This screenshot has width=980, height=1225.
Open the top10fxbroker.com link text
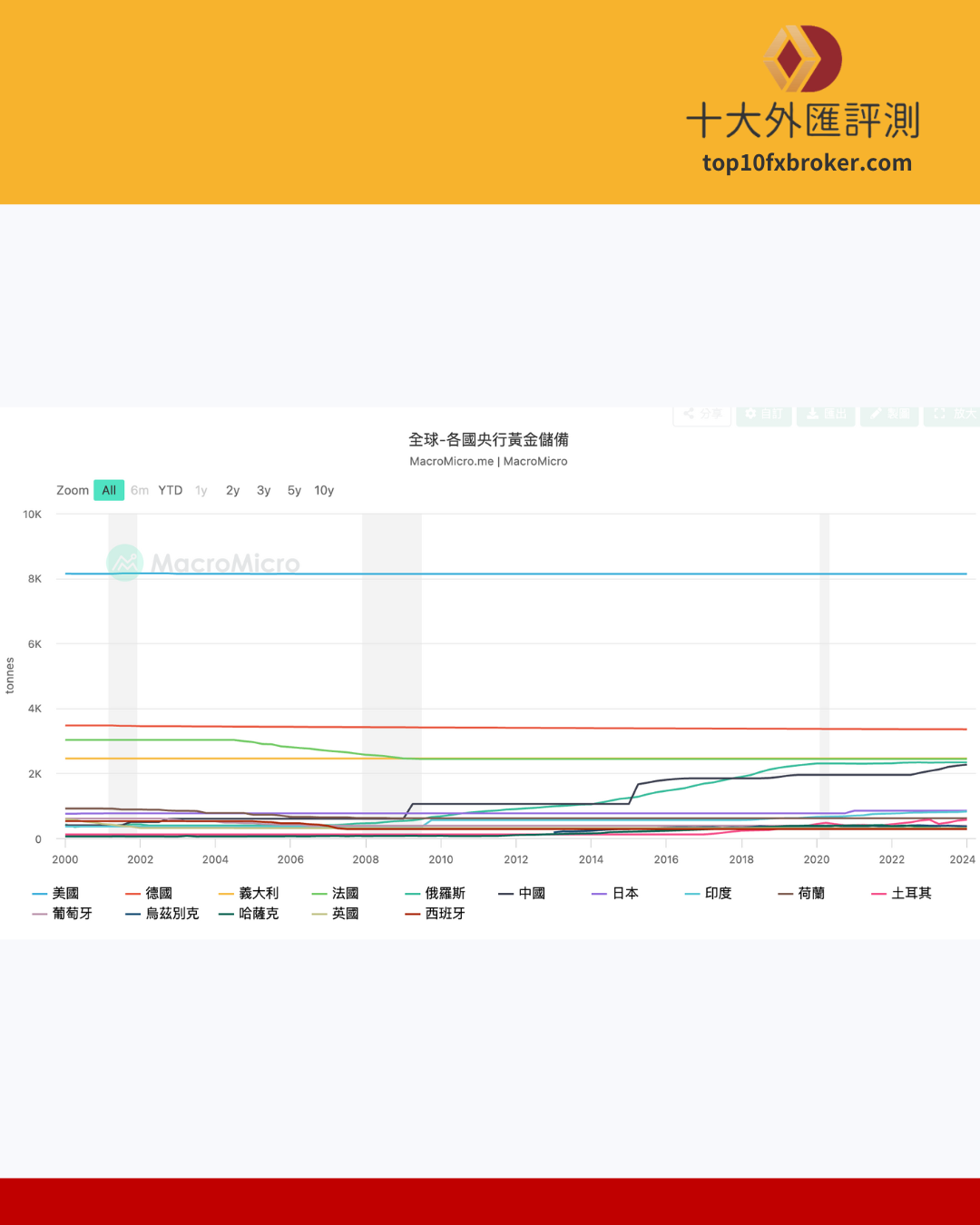pos(807,163)
